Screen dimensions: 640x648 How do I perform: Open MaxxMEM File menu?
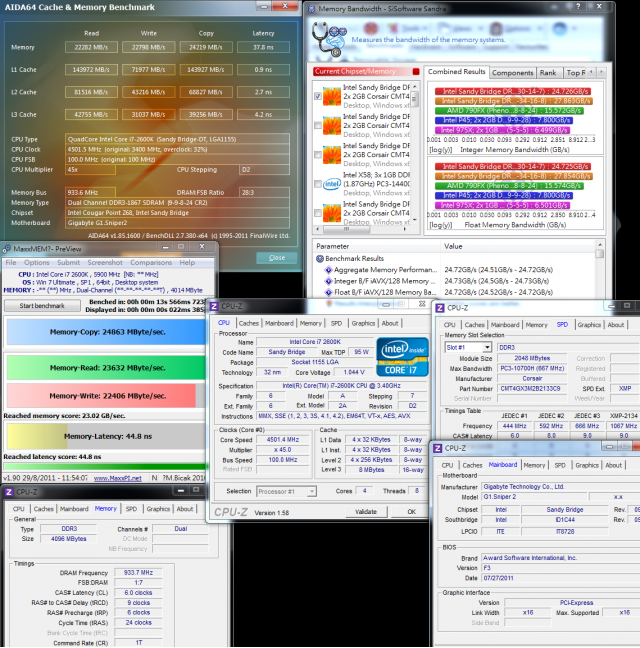click(x=11, y=262)
